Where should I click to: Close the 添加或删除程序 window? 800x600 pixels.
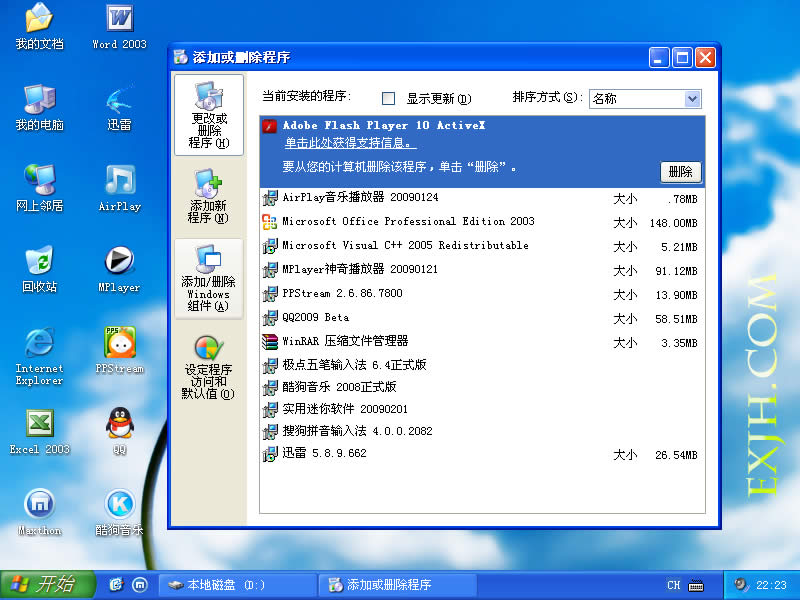(706, 58)
